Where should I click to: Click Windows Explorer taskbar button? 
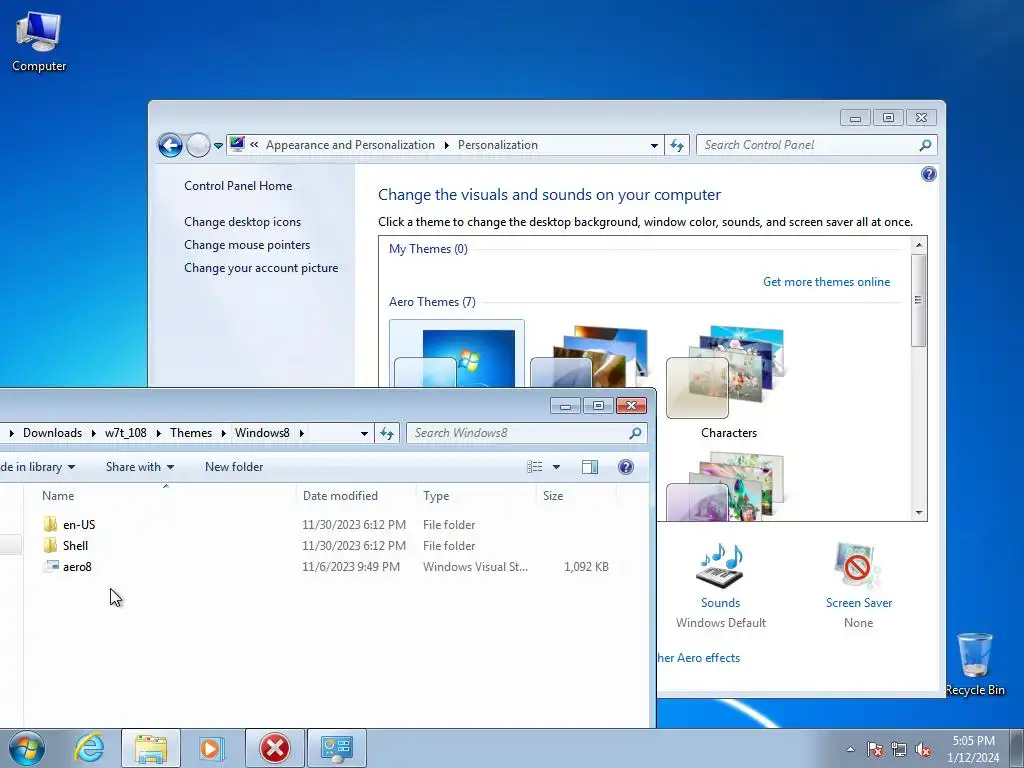[151, 748]
